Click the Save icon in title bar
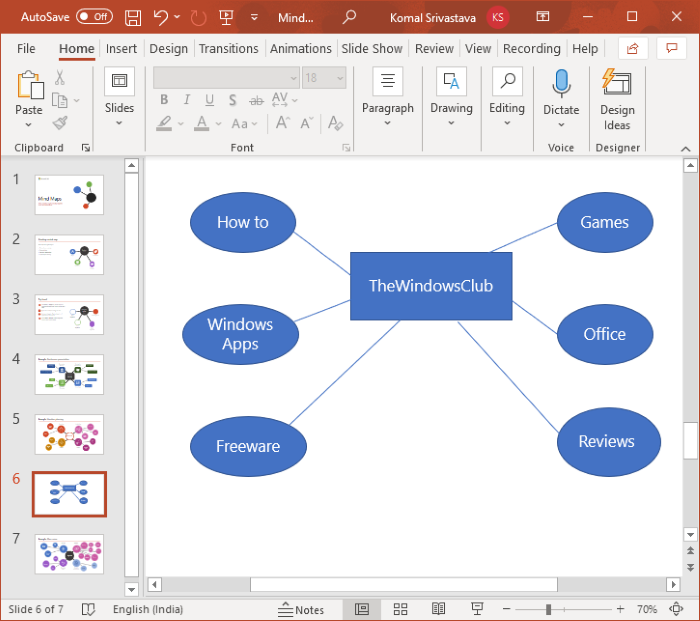 pos(133,17)
